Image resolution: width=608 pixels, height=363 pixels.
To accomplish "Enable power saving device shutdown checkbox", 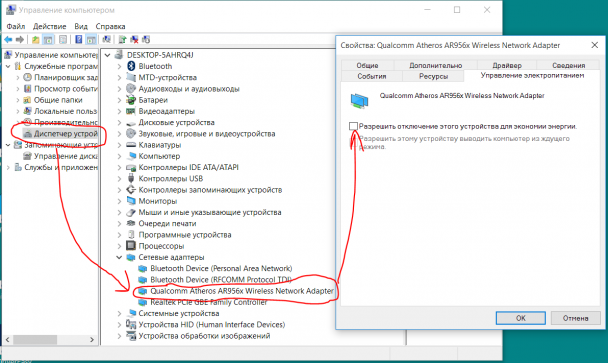I will click(353, 126).
